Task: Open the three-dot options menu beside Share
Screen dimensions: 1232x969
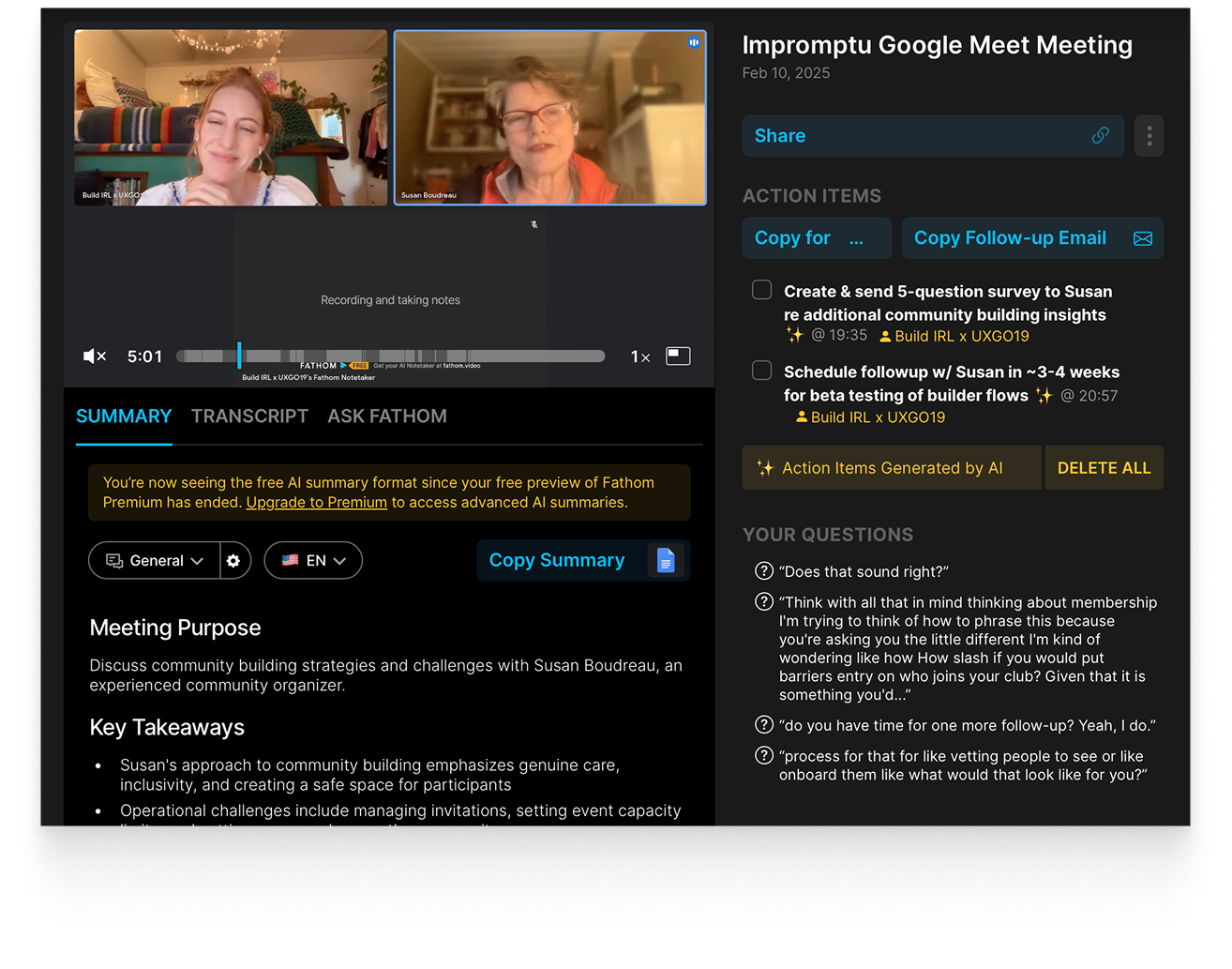Action: click(x=1149, y=136)
